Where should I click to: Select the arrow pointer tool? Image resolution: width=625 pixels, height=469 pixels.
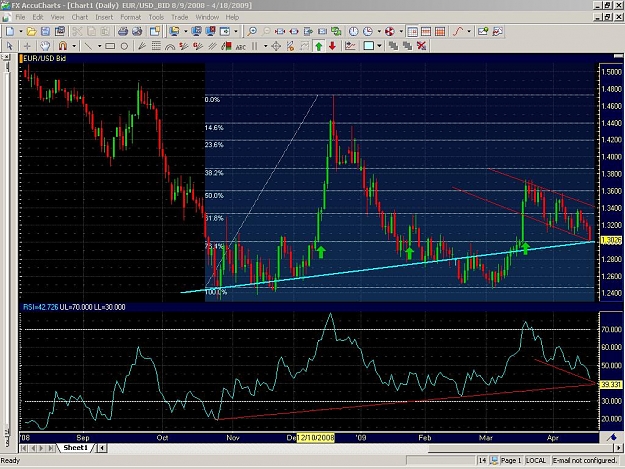tap(10, 46)
